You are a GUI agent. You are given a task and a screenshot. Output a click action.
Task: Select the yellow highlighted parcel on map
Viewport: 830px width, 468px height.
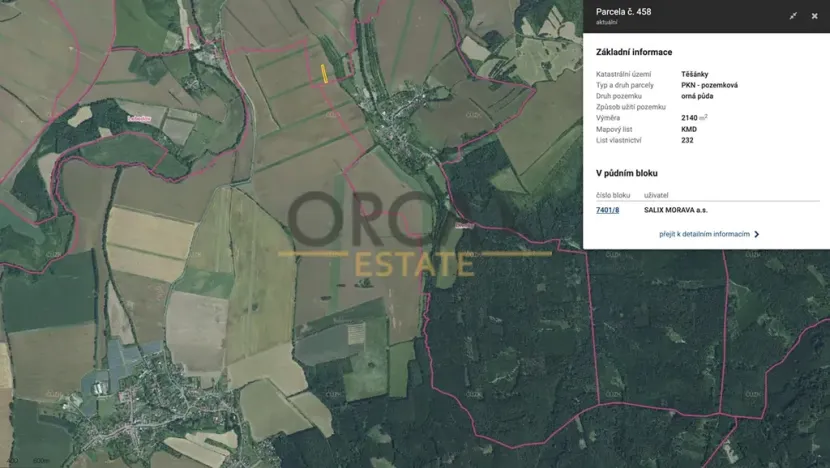(x=324, y=75)
